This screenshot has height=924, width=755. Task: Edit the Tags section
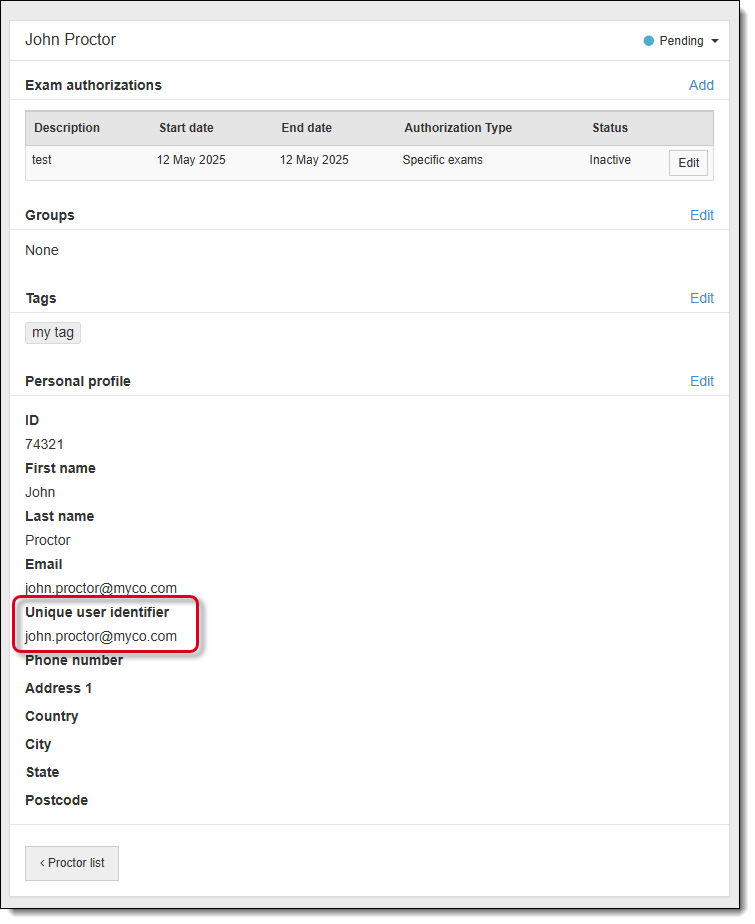pos(701,298)
